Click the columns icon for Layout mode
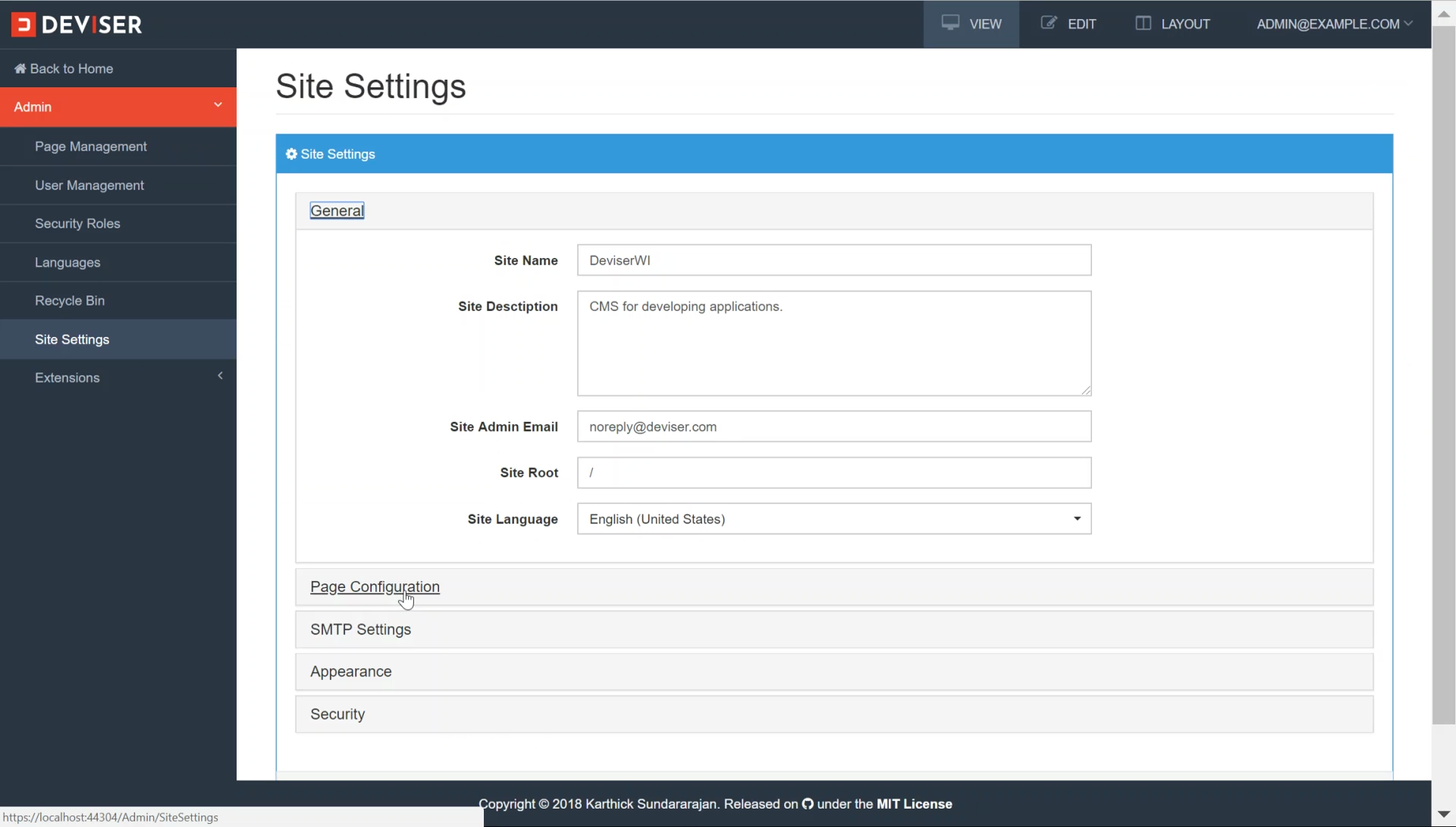Screen dimensions: 1456x827 point(1143,23)
